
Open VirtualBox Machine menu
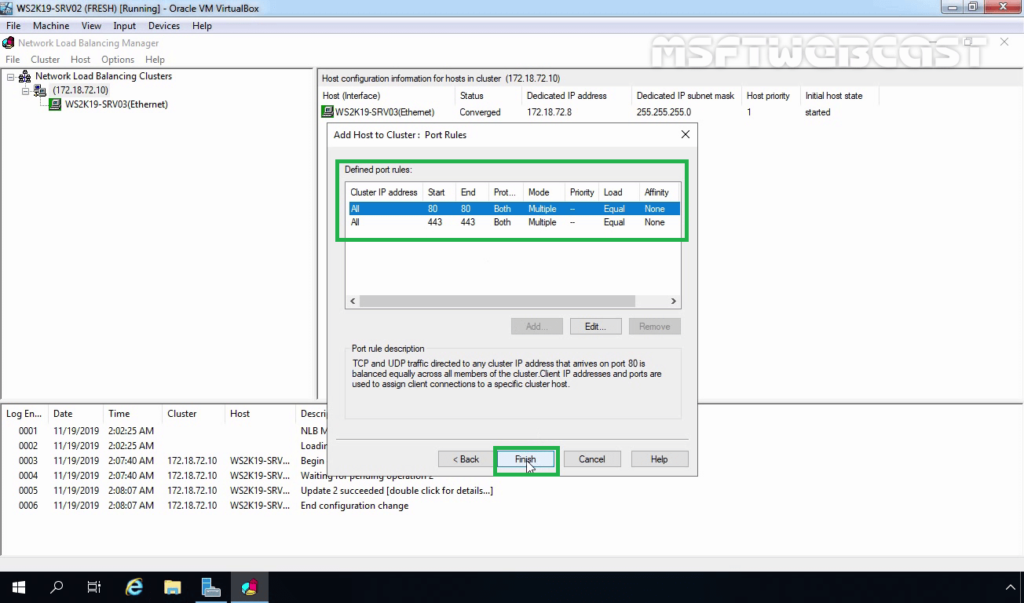point(51,25)
